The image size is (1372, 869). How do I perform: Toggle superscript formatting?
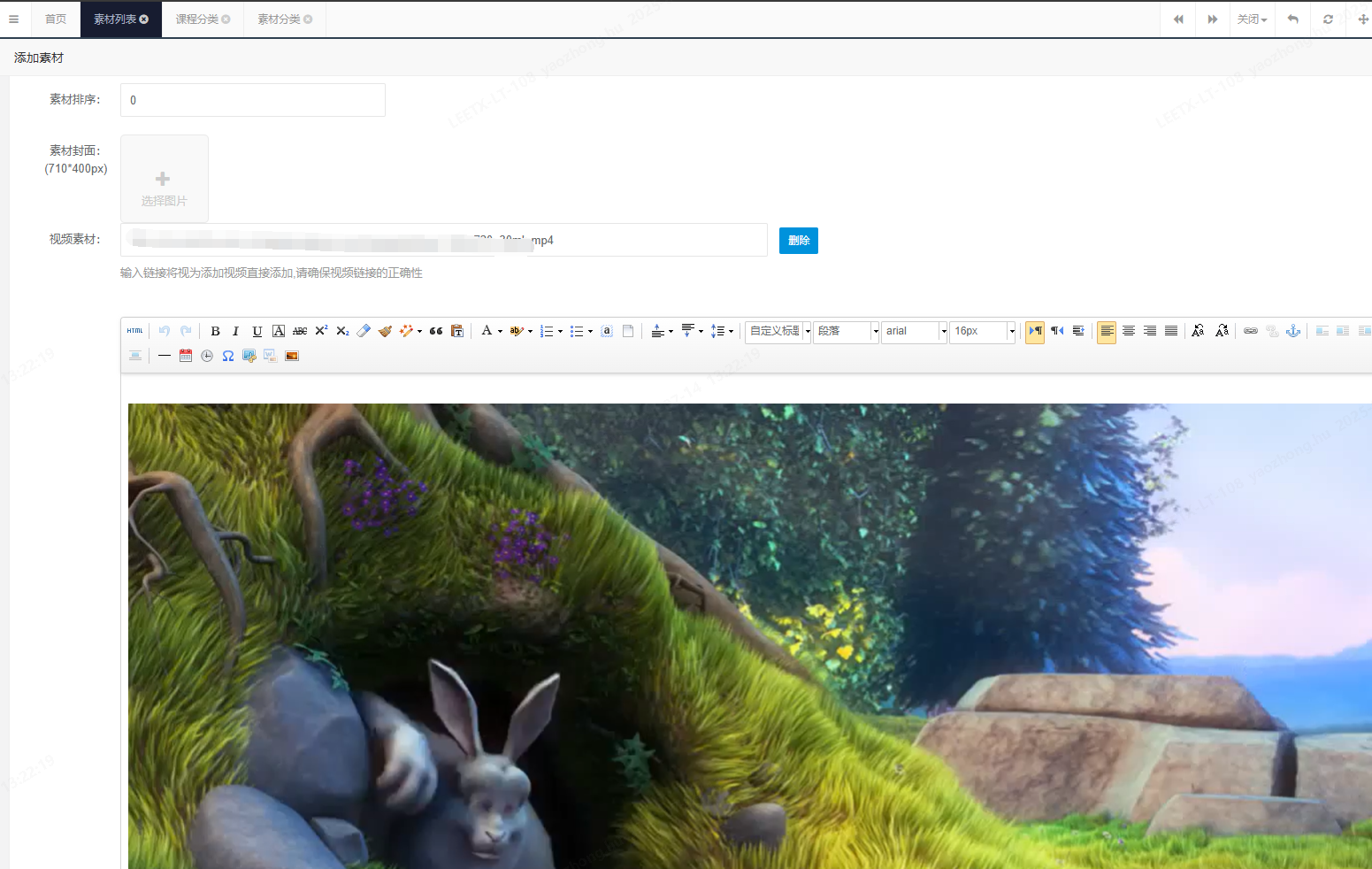click(321, 331)
